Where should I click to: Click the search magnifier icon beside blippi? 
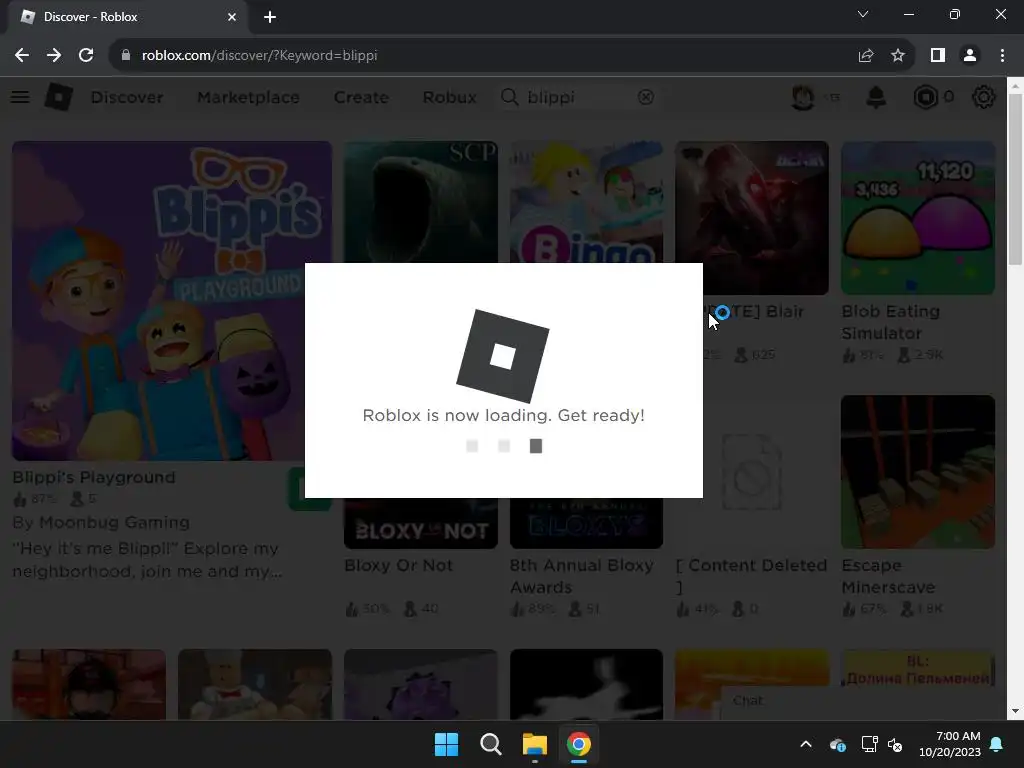pos(509,97)
